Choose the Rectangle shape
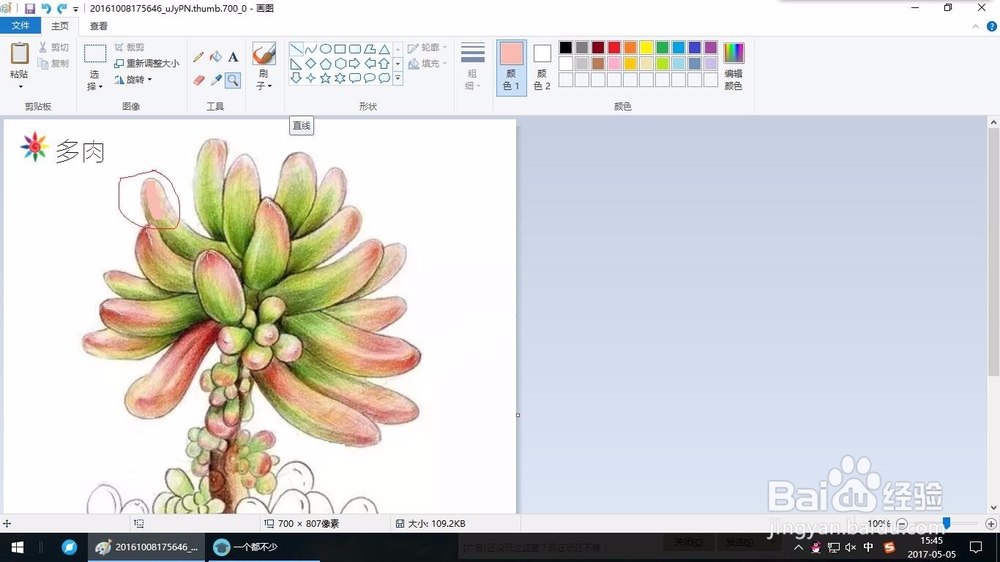This screenshot has width=1000, height=562. point(340,49)
